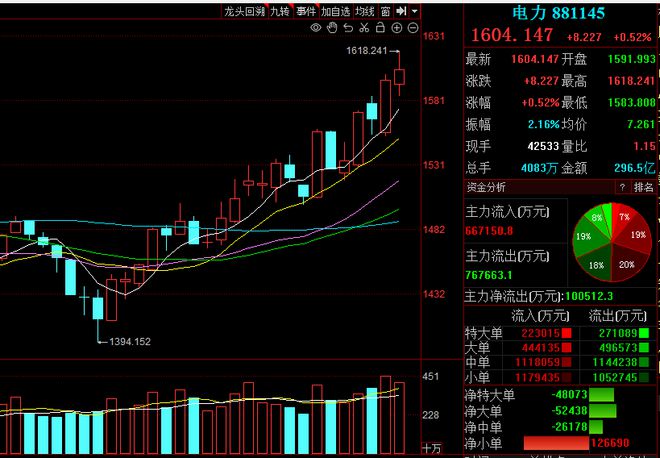The width and height of the screenshot is (660, 458).
Task: Toggle the 均线 moving average lines
Action: point(365,11)
